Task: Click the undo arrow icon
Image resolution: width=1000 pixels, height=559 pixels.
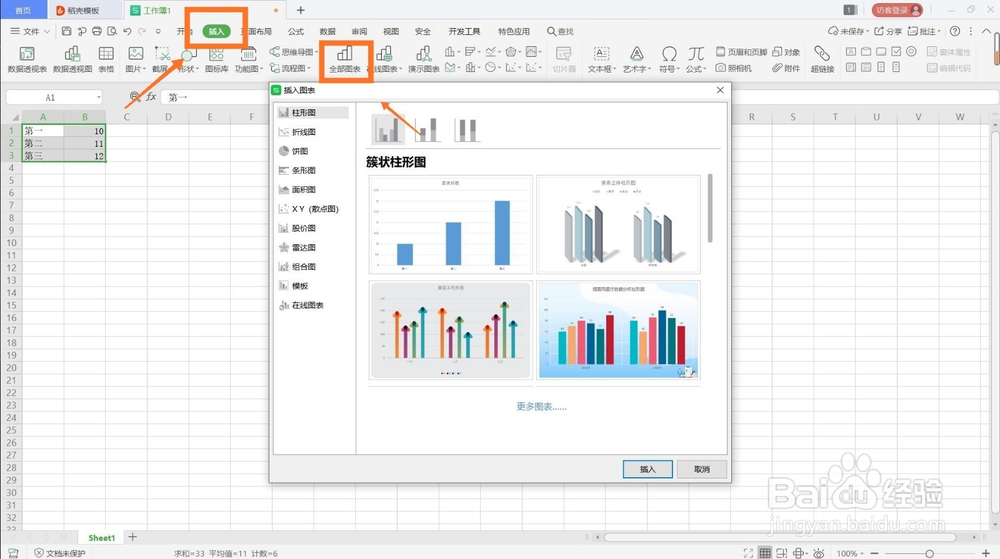Action: pos(127,31)
